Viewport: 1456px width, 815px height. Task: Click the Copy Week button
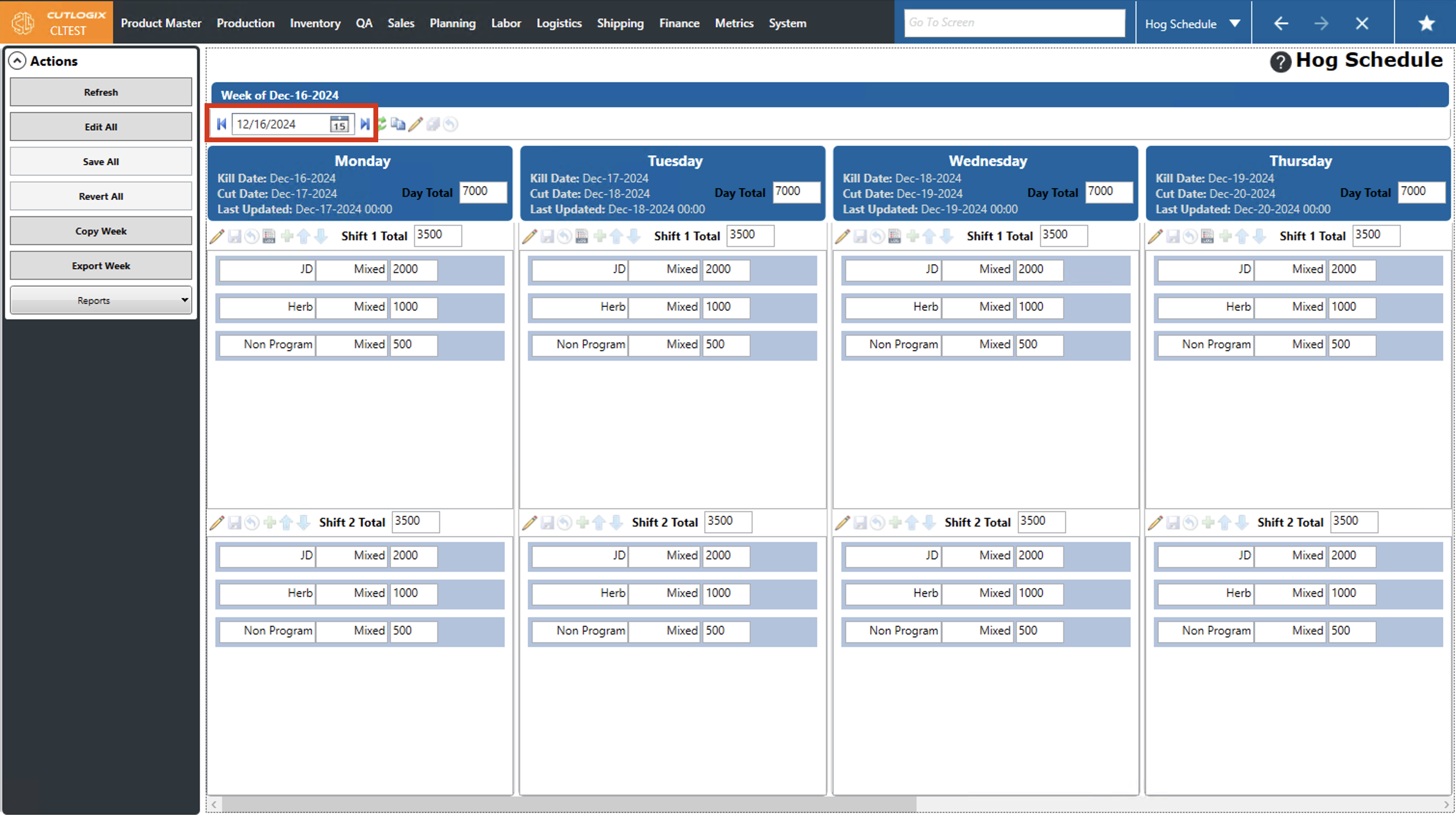click(101, 231)
